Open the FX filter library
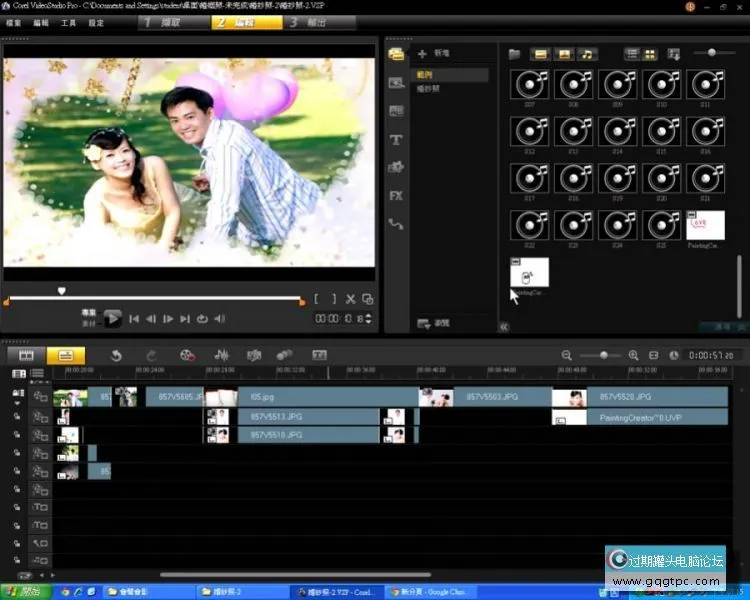The height and width of the screenshot is (600, 750). [396, 196]
